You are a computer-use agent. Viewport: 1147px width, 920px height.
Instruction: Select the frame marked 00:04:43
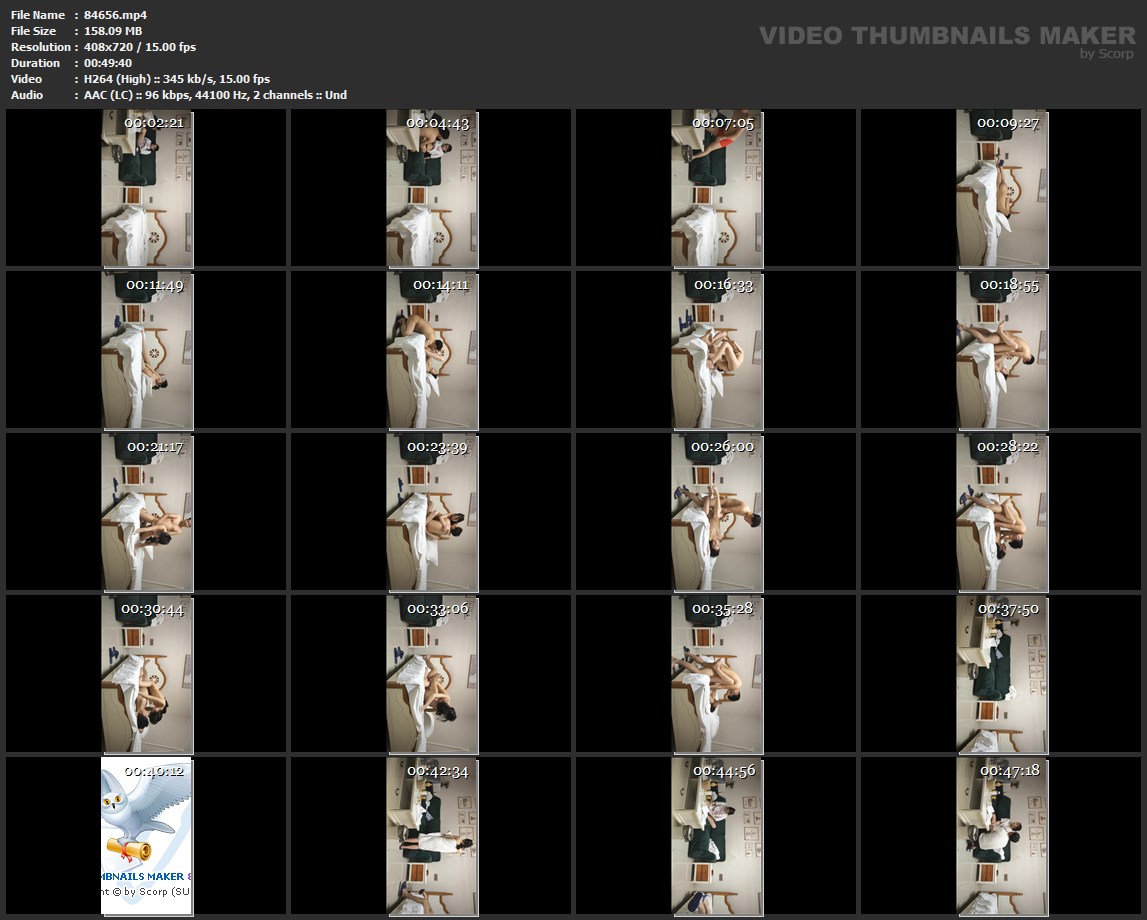tap(432, 189)
